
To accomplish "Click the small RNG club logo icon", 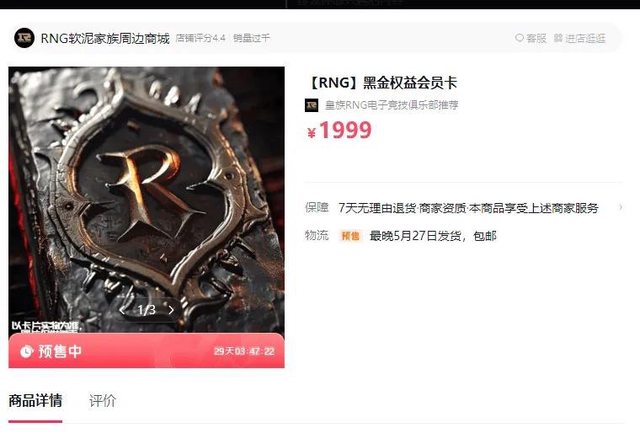I will (x=311, y=105).
